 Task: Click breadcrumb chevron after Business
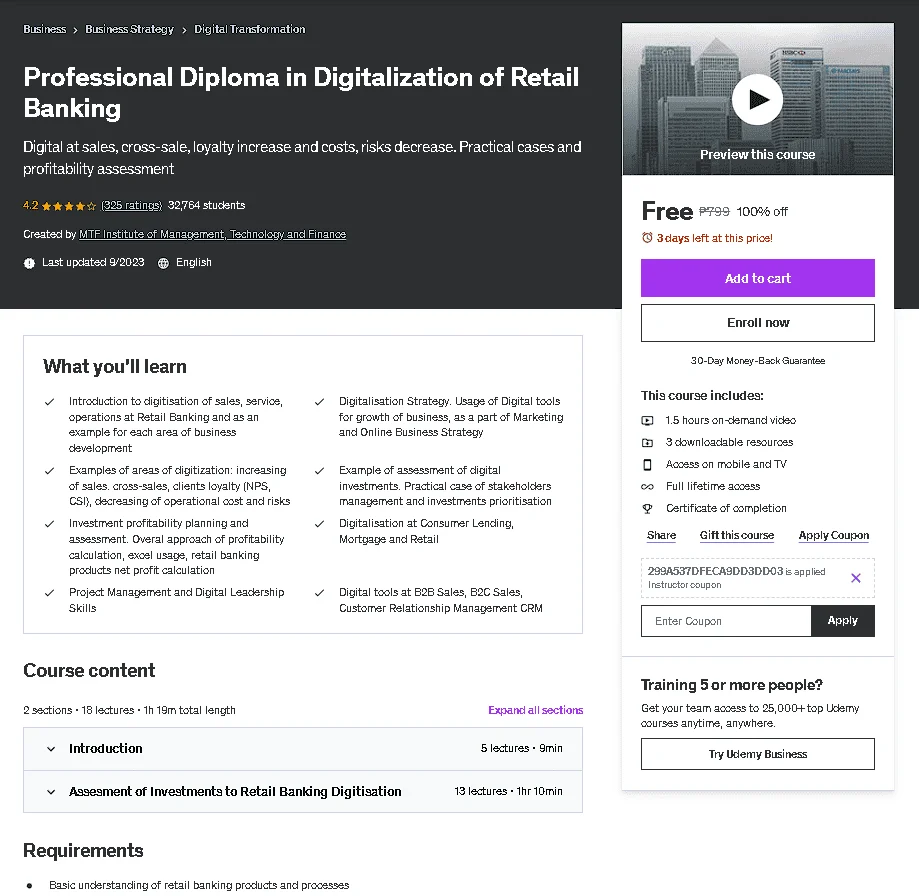pyautogui.click(x=76, y=30)
